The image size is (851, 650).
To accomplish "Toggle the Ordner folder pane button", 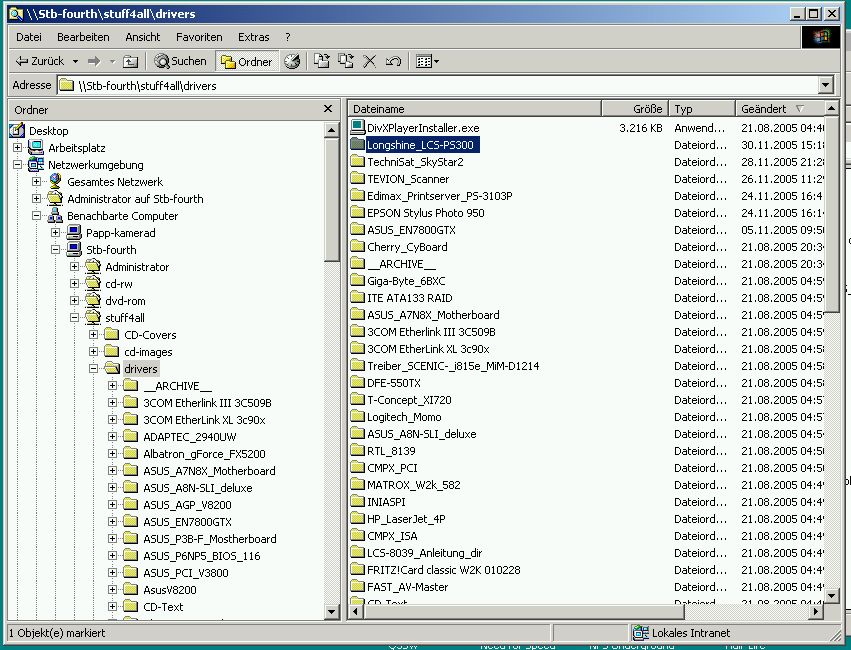I will click(x=246, y=62).
